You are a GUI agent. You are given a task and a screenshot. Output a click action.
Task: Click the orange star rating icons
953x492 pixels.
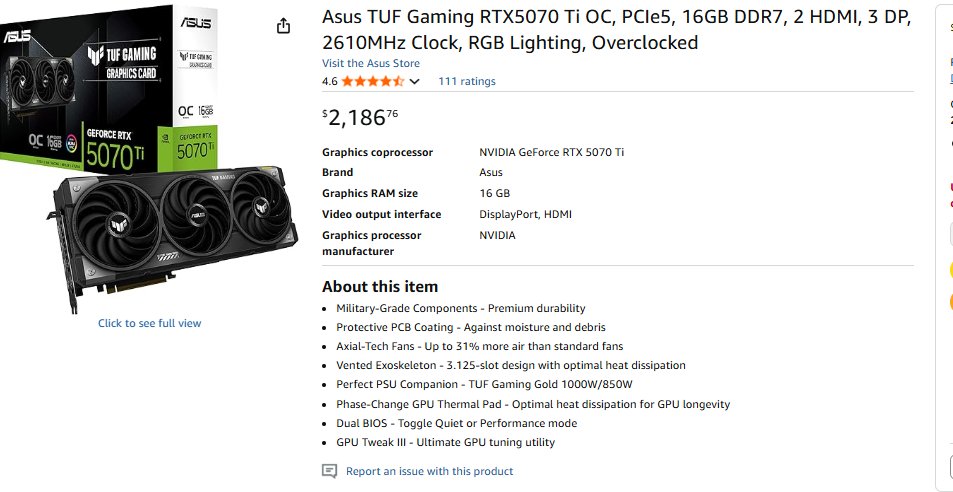[x=374, y=81]
